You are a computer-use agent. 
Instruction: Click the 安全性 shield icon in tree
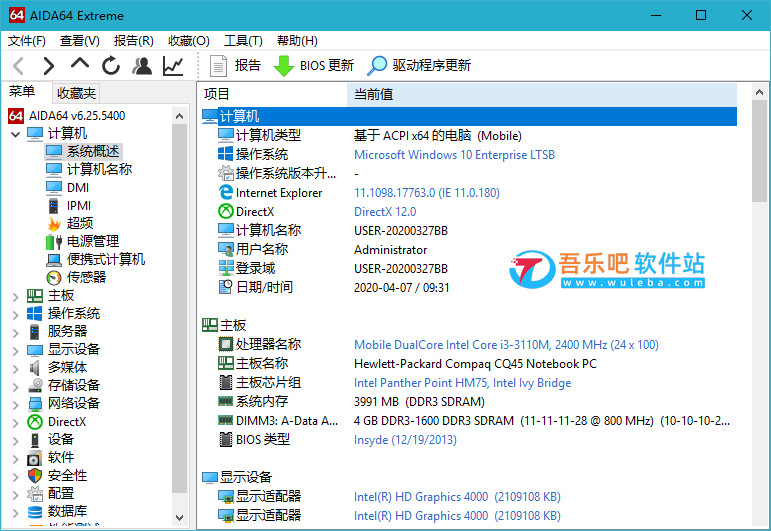pyautogui.click(x=35, y=475)
